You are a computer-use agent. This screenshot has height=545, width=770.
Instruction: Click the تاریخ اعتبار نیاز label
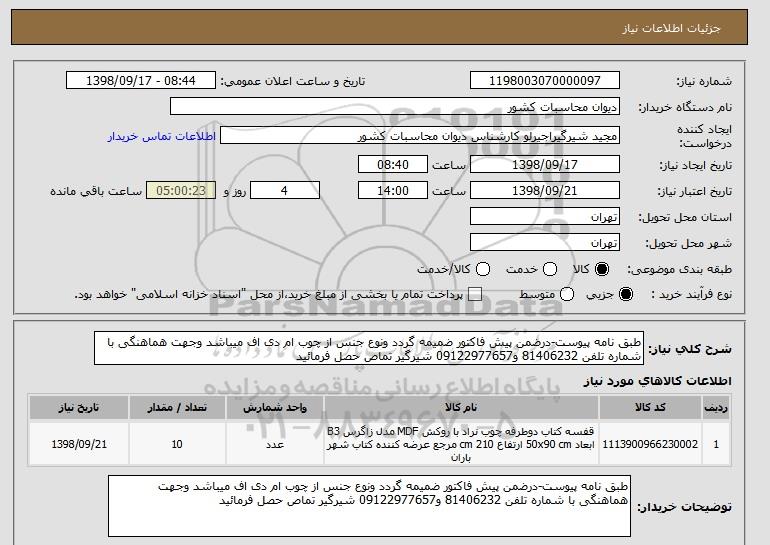click(695, 191)
